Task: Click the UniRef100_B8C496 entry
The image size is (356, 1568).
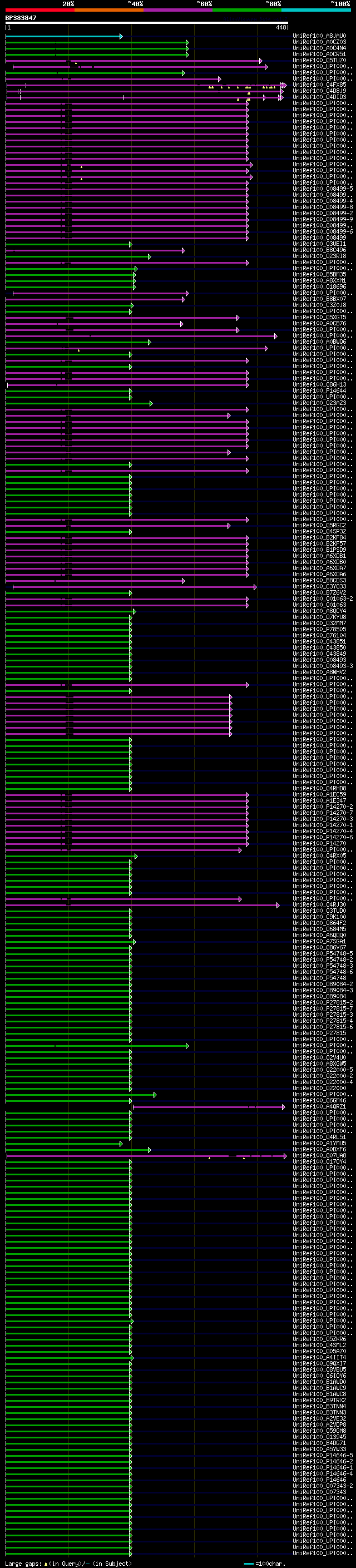Action: (319, 250)
